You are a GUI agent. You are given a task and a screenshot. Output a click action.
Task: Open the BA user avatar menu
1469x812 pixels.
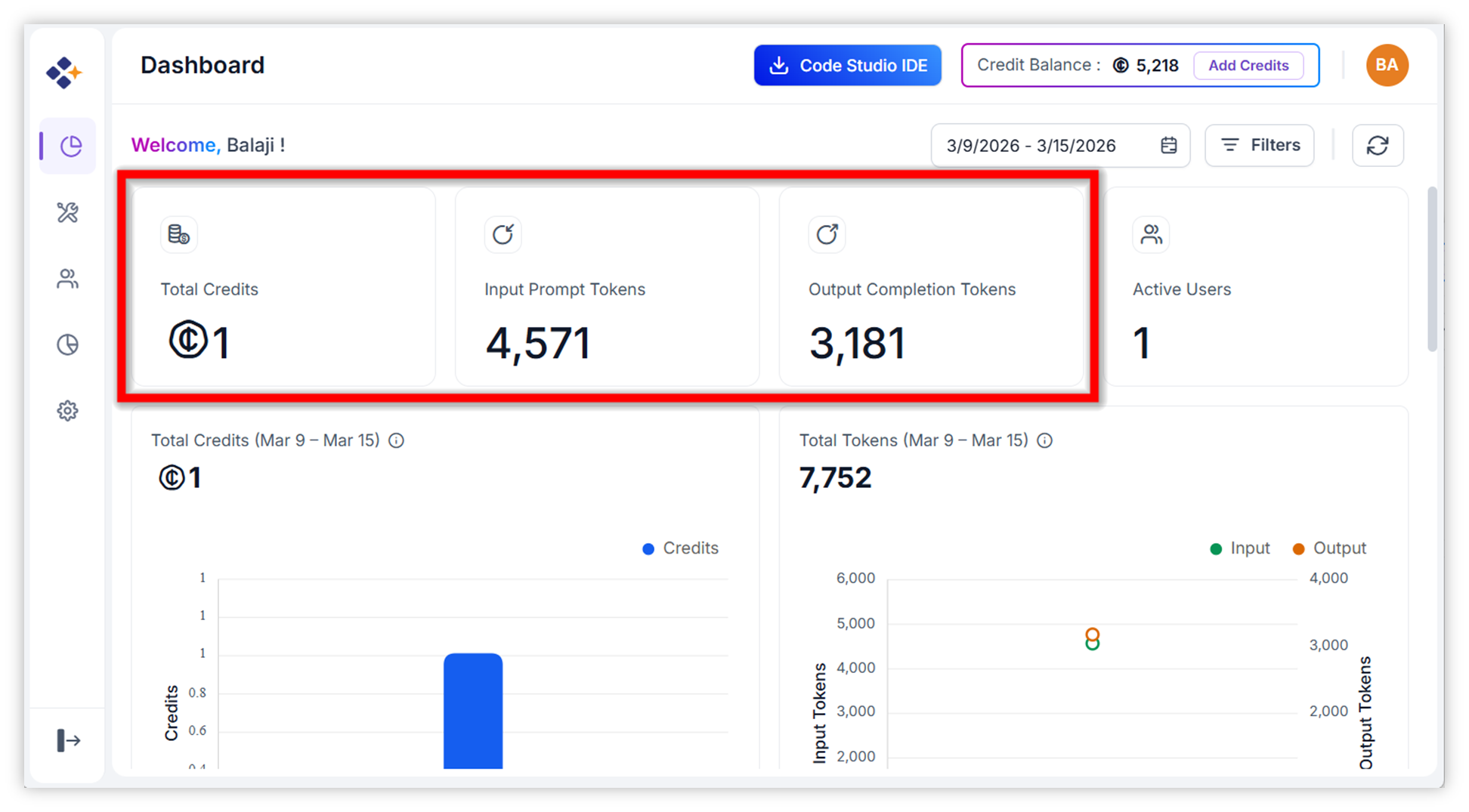[1387, 65]
